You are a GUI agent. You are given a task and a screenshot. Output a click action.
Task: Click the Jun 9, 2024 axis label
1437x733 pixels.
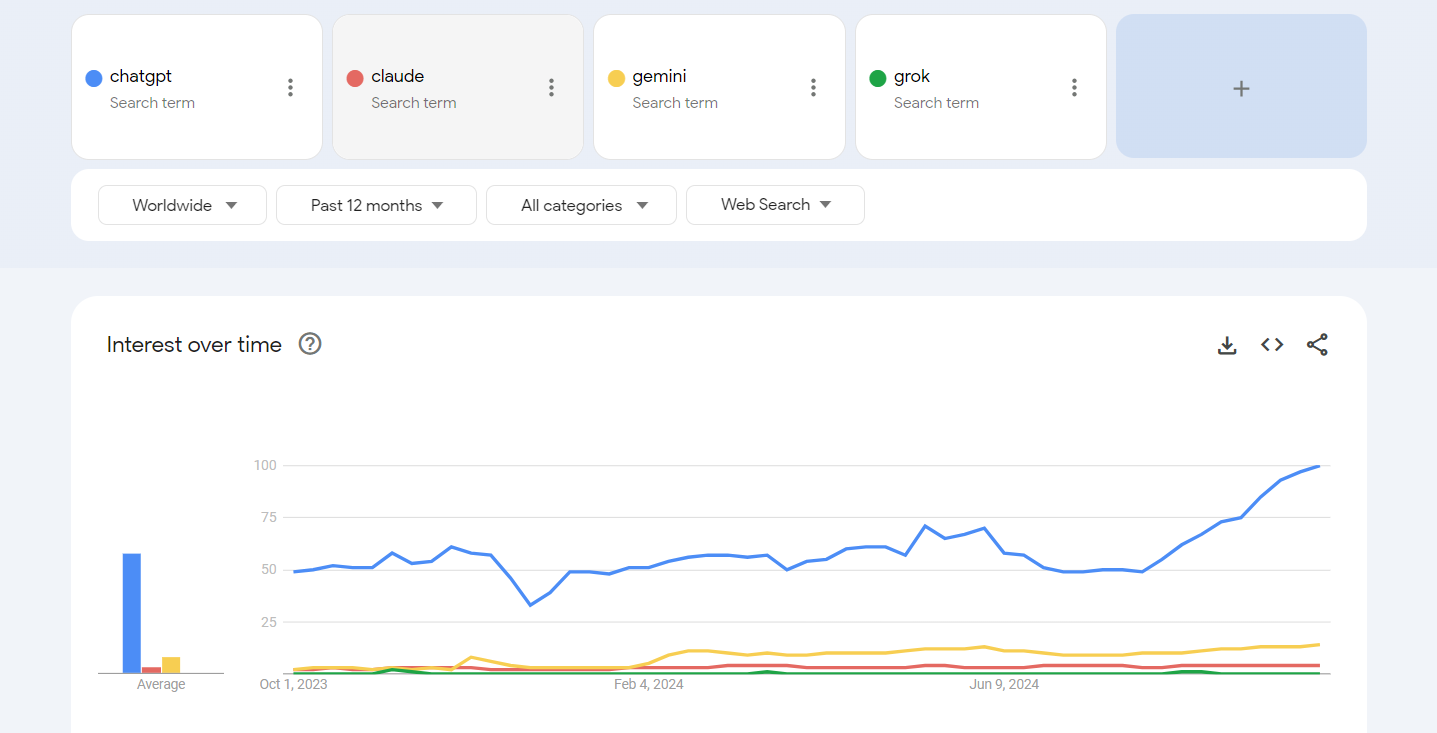(1004, 685)
